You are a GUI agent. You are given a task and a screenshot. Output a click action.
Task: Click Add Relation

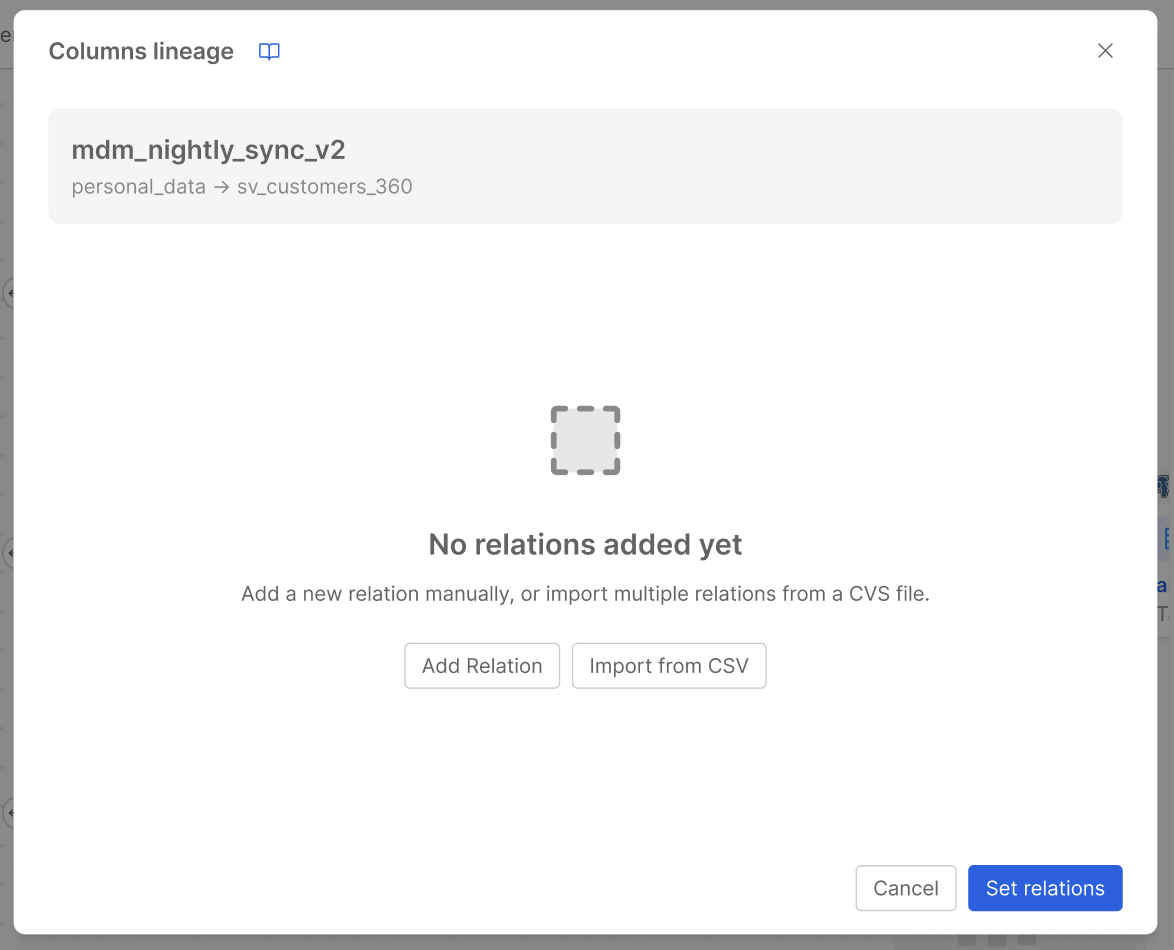tap(482, 665)
